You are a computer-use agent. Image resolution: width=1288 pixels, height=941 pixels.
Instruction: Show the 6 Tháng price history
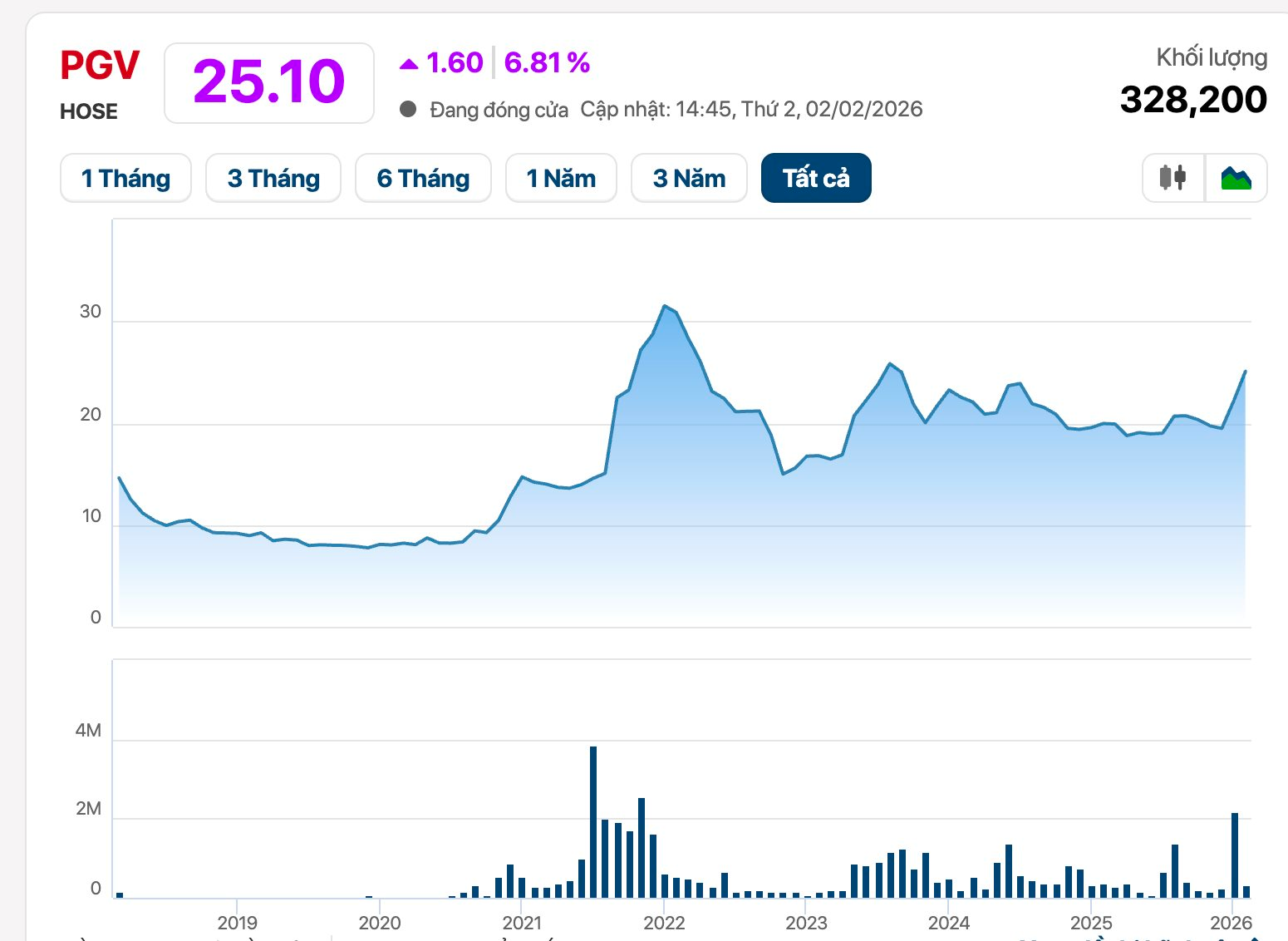[423, 178]
